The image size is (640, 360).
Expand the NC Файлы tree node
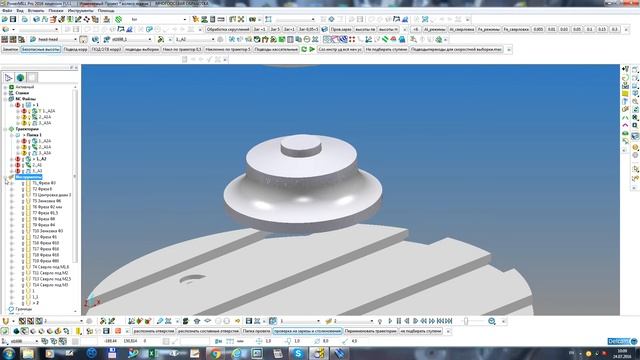5,99
